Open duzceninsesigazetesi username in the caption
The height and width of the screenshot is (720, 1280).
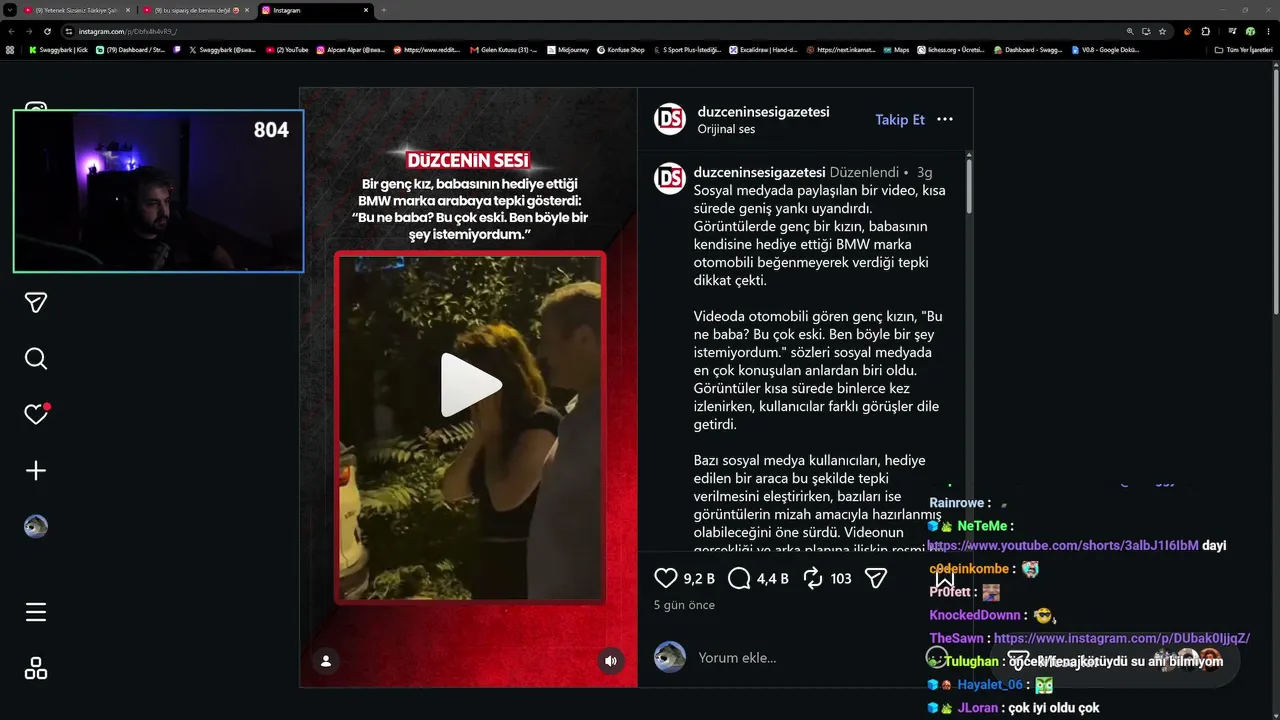point(759,172)
